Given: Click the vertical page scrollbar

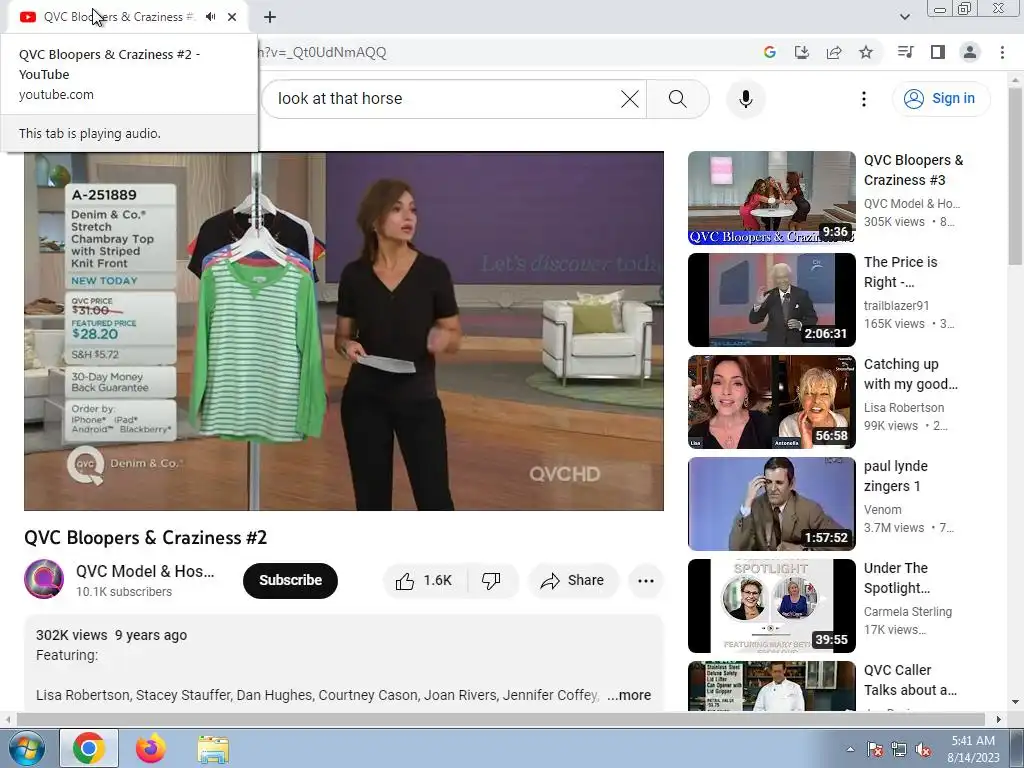Looking at the screenshot, I should point(1015,175).
